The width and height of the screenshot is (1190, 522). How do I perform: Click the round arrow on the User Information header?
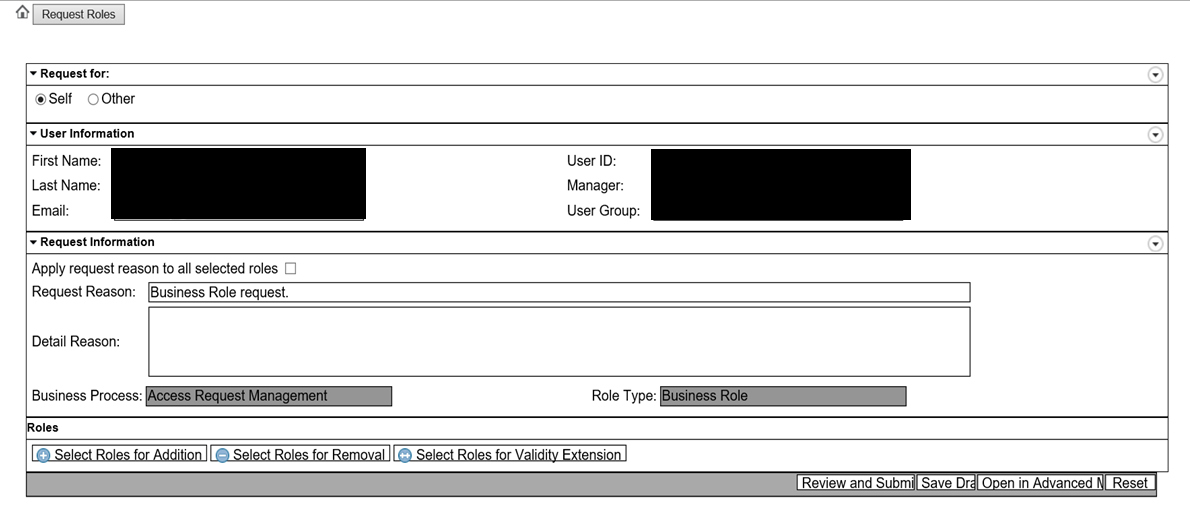point(1155,134)
